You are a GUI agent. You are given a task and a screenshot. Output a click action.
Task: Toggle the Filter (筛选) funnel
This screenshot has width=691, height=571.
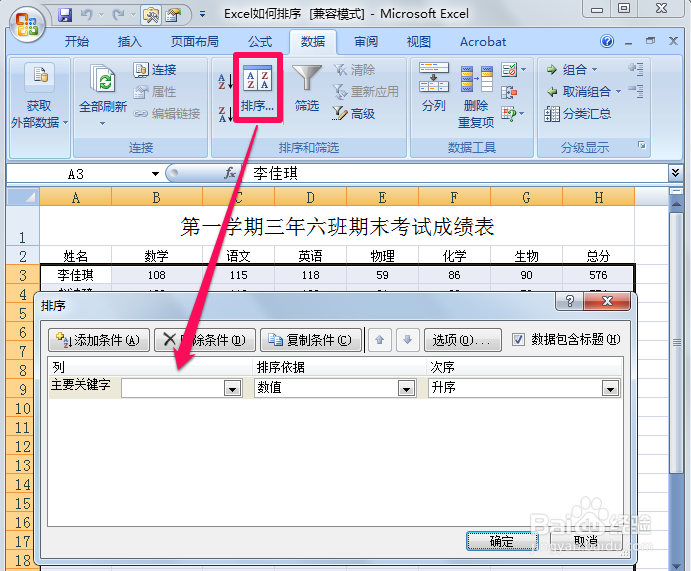[x=307, y=88]
